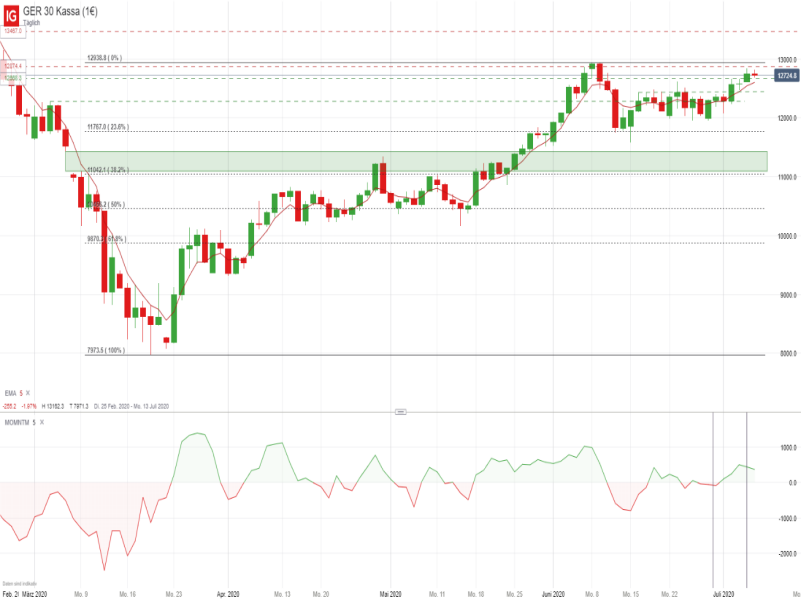The height and width of the screenshot is (600, 801).
Task: Click the 1000.0 momentum axis label
Action: point(788,448)
